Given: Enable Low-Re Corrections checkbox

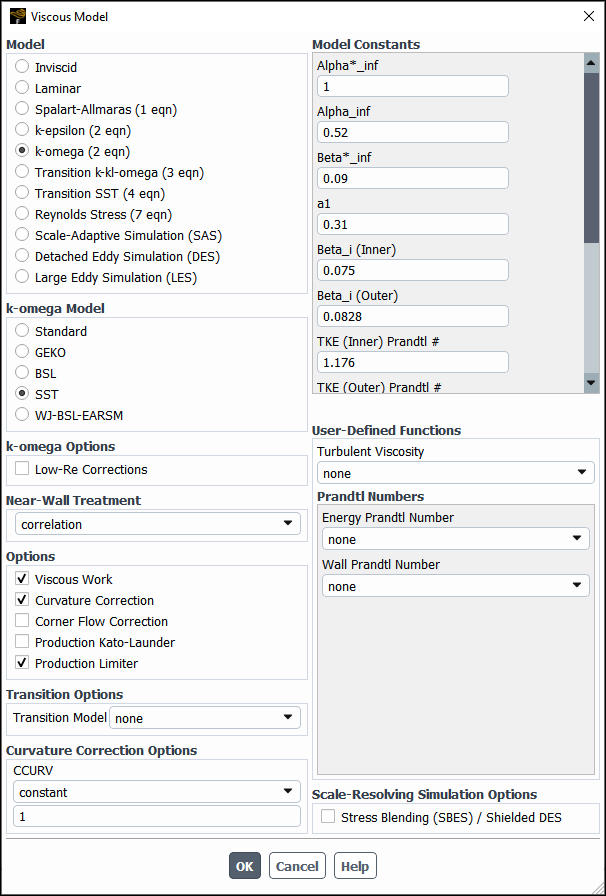Looking at the screenshot, I should (22, 469).
